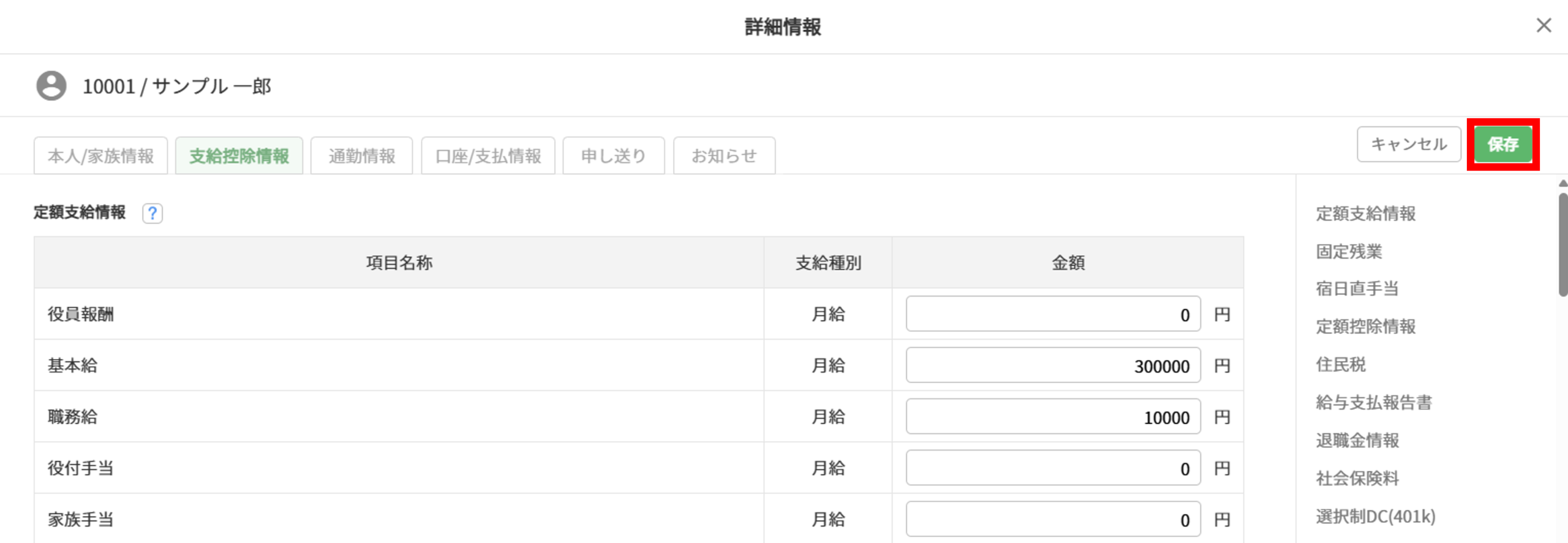The width and height of the screenshot is (1568, 543).
Task: Jump to 社会保険料 section
Action: coord(1357,478)
